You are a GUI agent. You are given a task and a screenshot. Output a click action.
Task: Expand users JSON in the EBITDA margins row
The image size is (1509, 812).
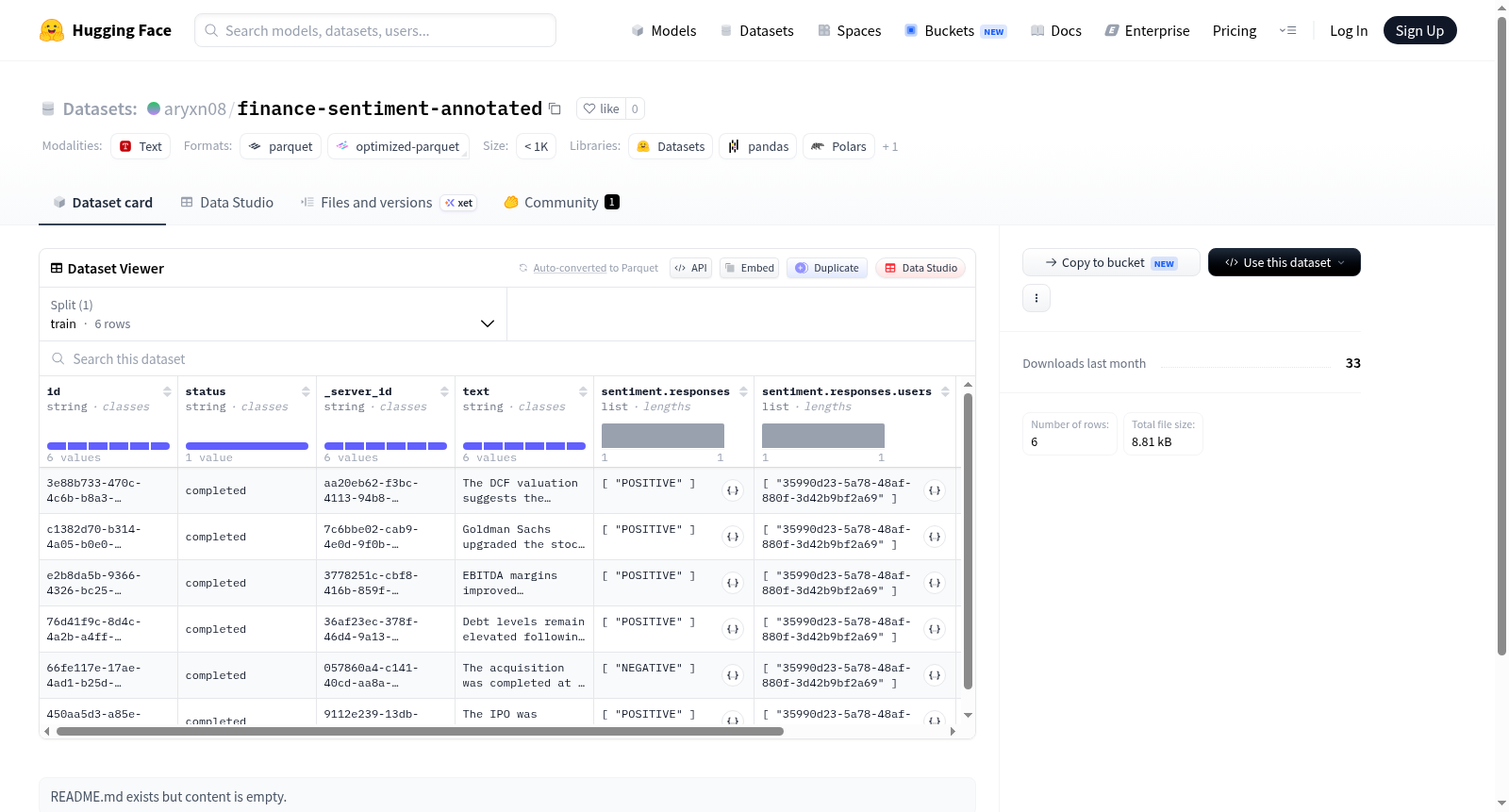(x=935, y=583)
